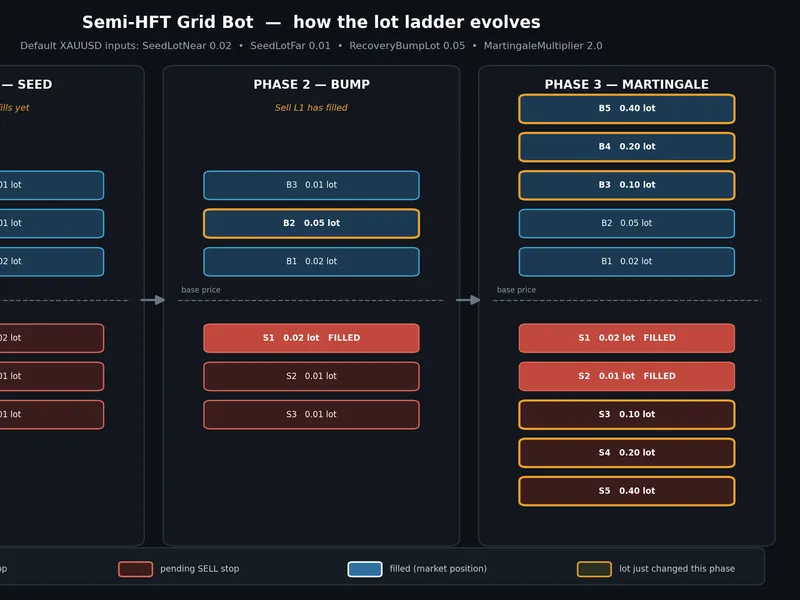Click the highlighted B2 0.05 lot box in Phase 2
The height and width of the screenshot is (600, 800).
point(311,223)
